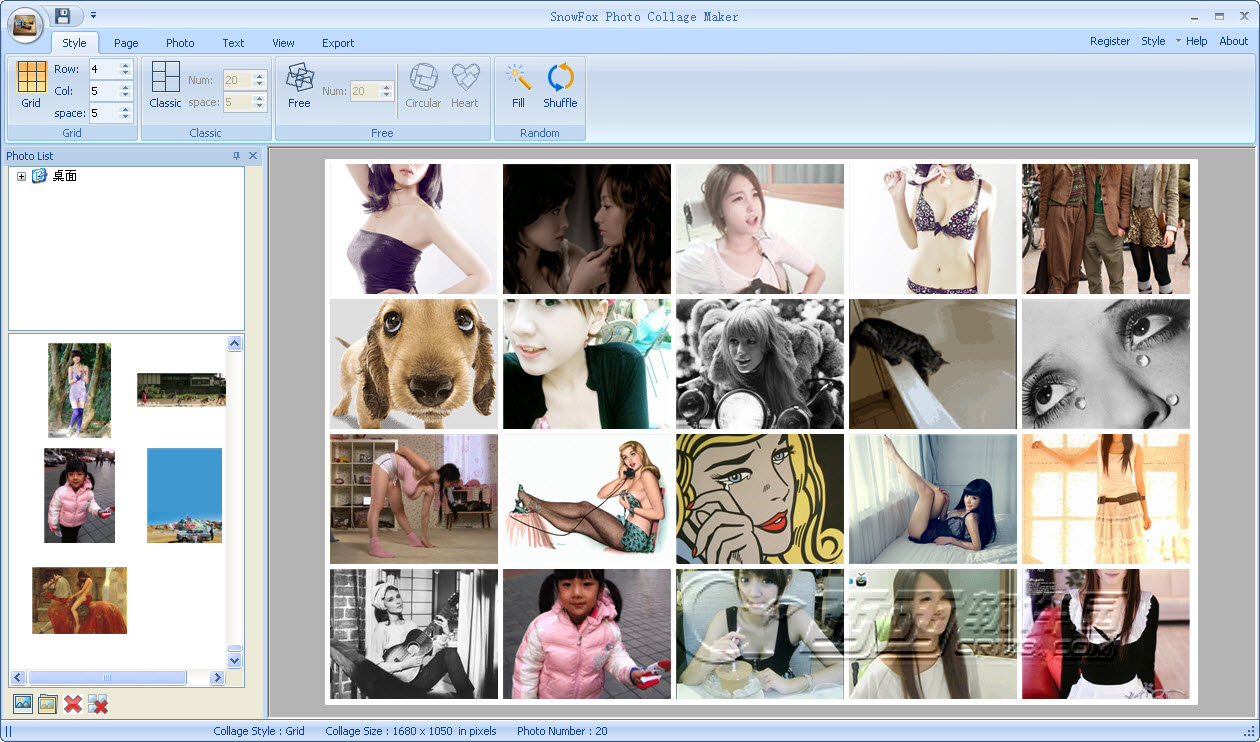Open the About link

click(1233, 41)
